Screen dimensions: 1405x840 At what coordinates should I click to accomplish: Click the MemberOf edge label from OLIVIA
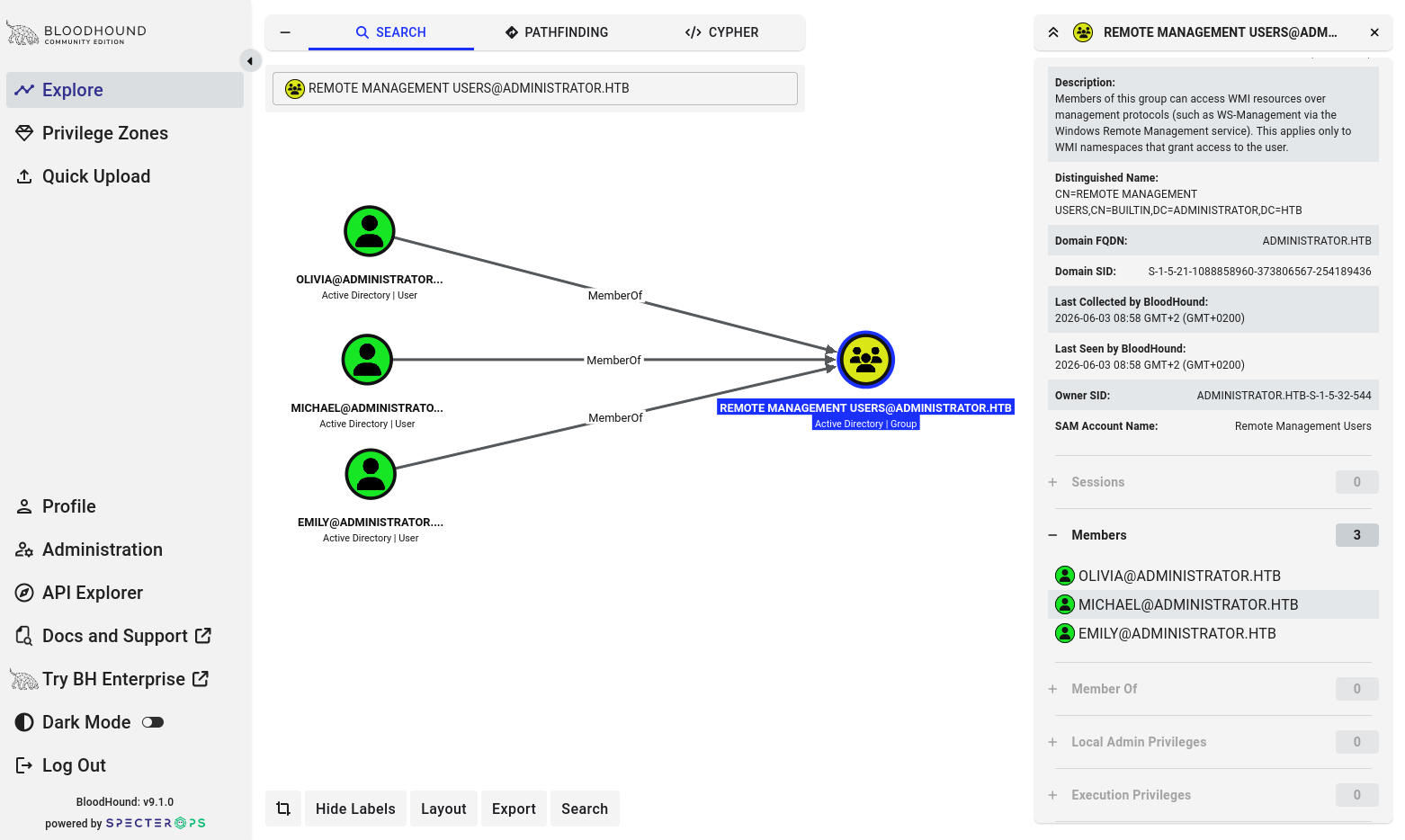(x=615, y=296)
